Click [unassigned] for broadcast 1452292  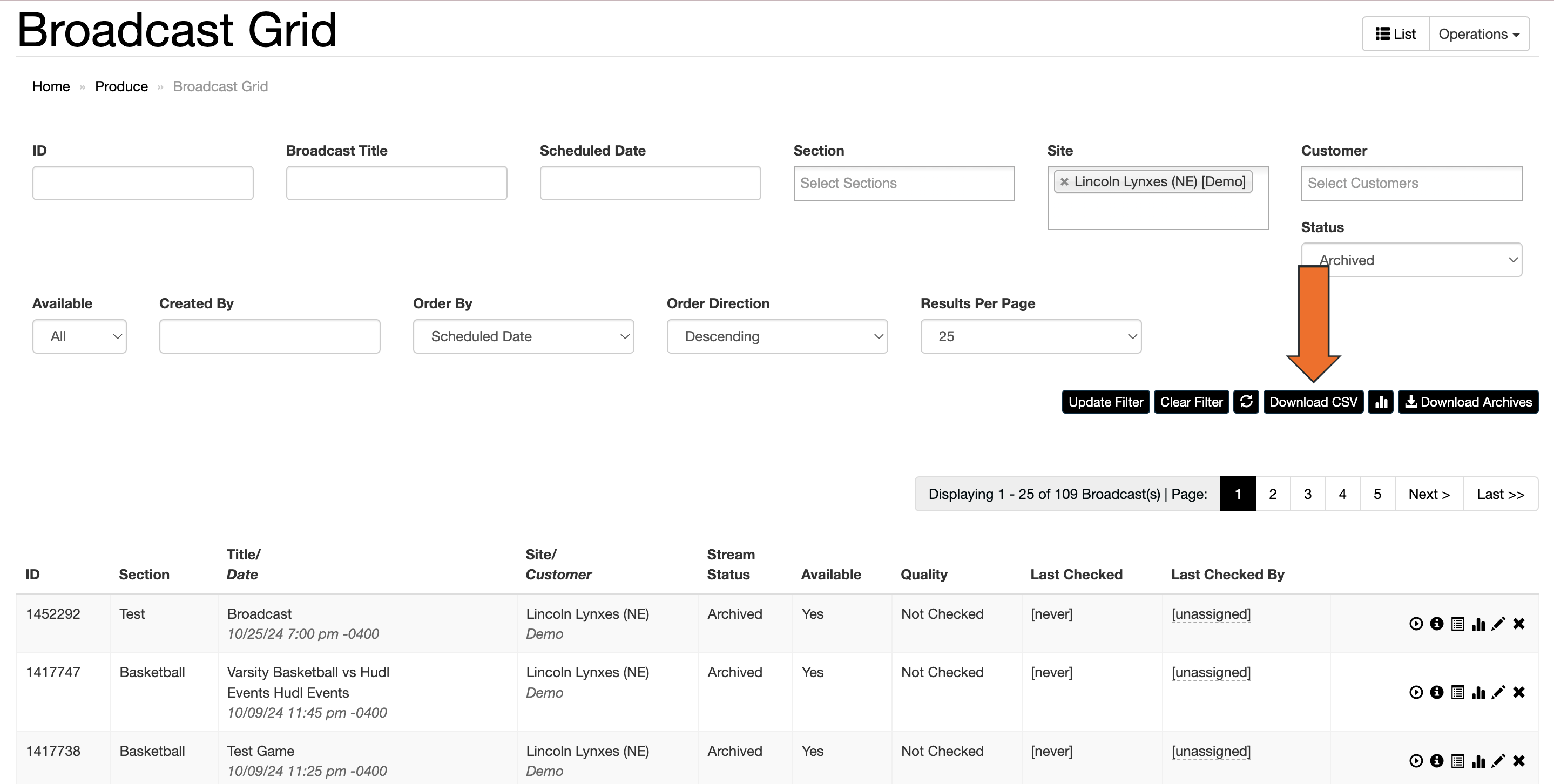click(1211, 614)
